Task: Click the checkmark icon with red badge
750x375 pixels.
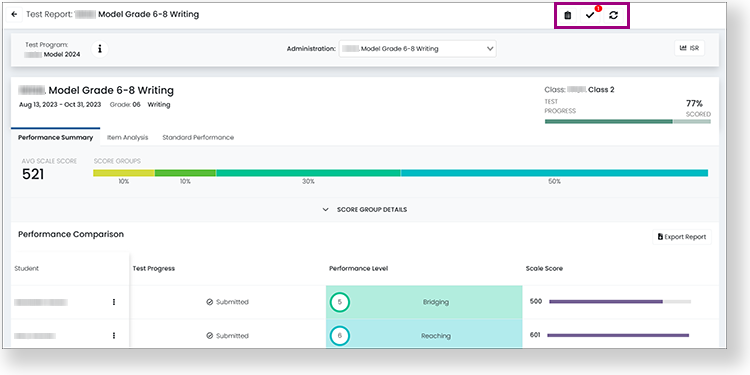Action: (590, 15)
